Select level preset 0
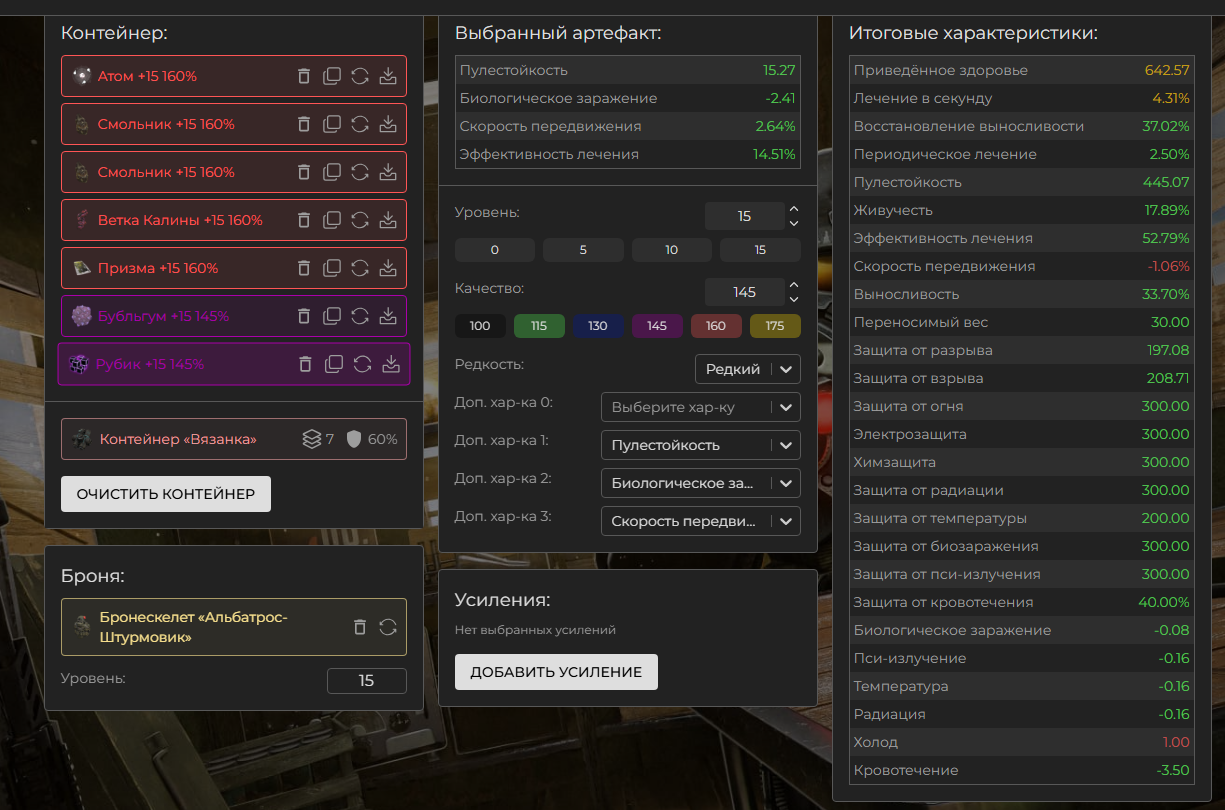The image size is (1225, 810). coord(494,250)
